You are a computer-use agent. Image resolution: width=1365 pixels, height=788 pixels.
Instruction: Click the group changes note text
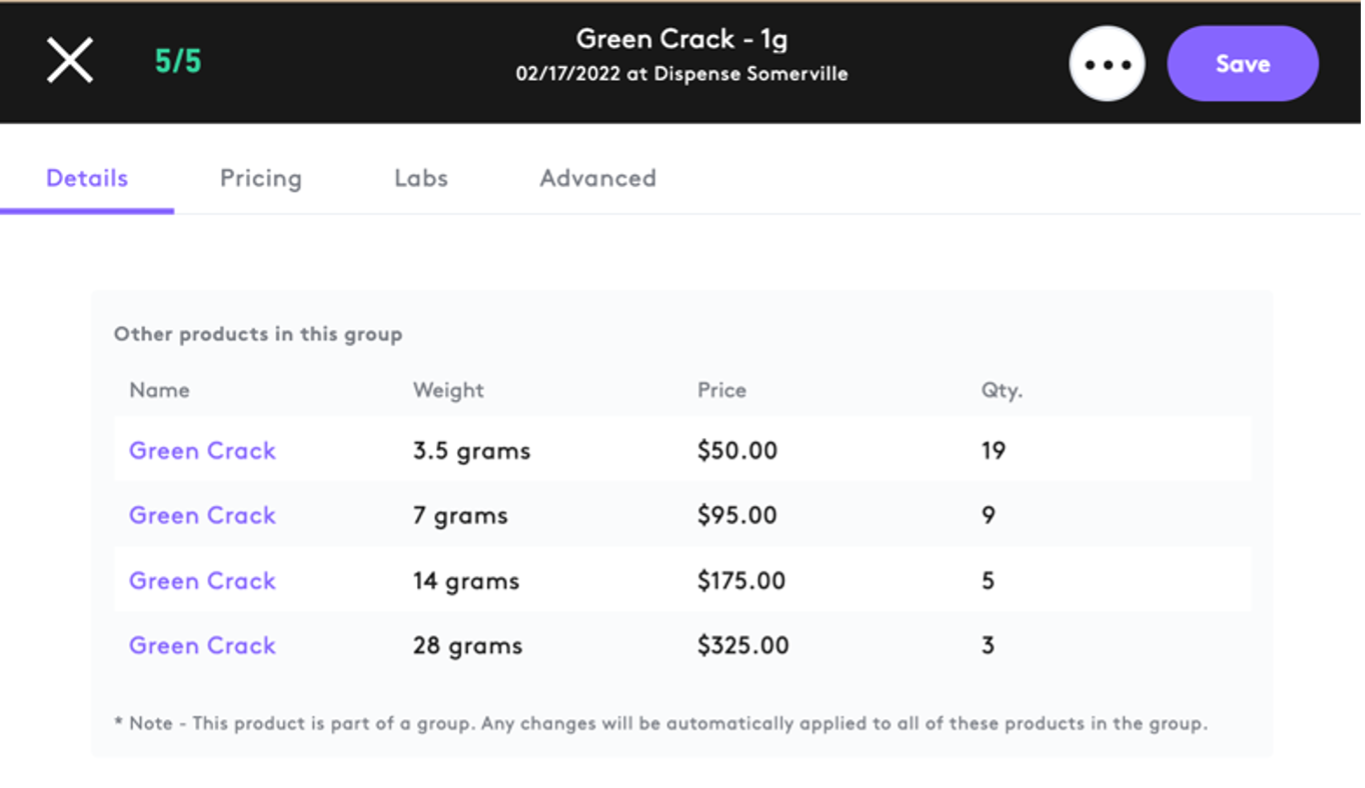pyautogui.click(x=661, y=723)
